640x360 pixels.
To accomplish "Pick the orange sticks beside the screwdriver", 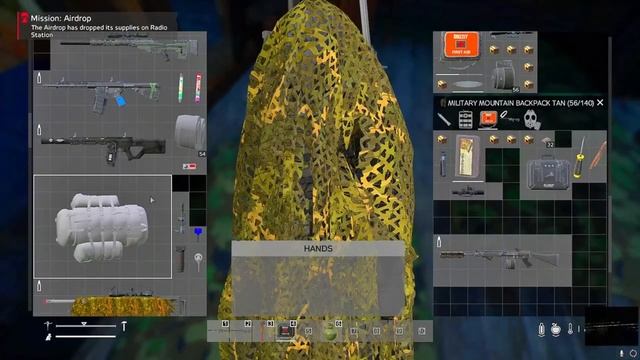I will (597, 156).
